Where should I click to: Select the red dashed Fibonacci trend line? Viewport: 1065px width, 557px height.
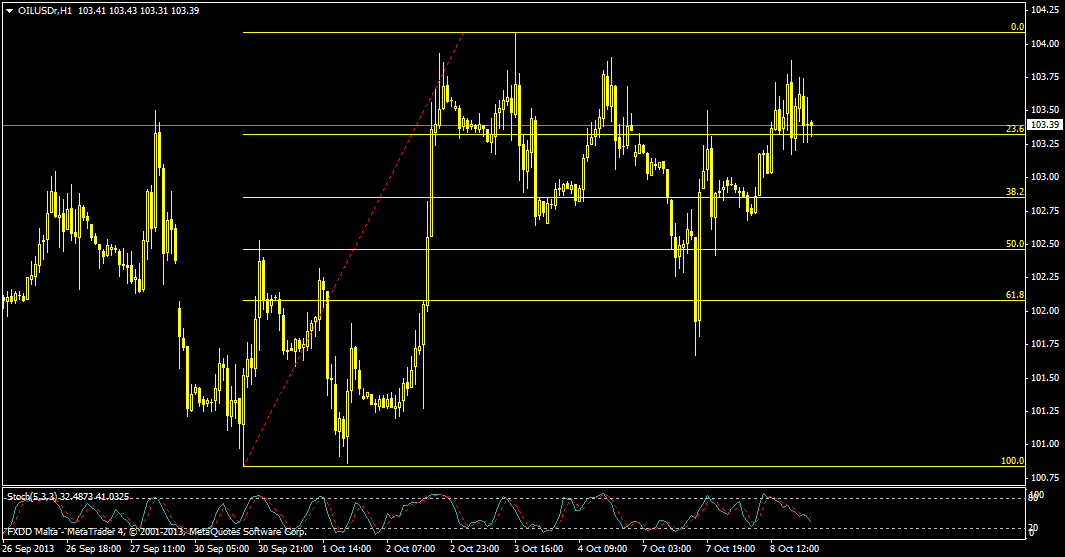353,249
